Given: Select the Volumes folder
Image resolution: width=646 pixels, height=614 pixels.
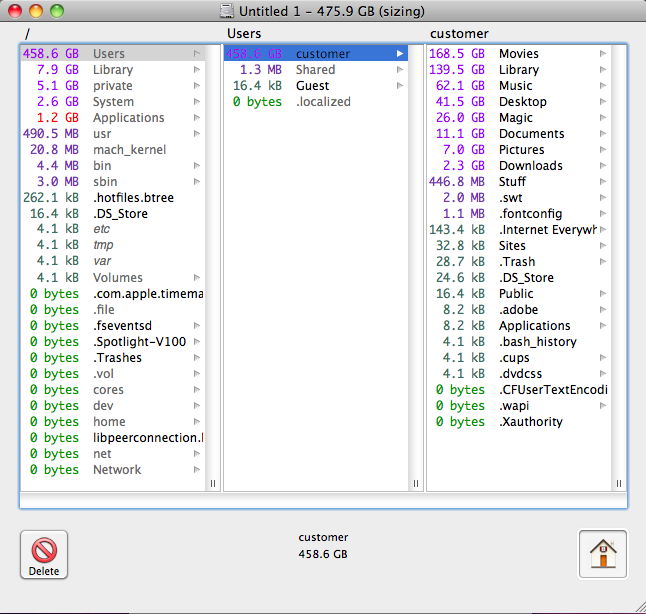Looking at the screenshot, I should (x=112, y=278).
